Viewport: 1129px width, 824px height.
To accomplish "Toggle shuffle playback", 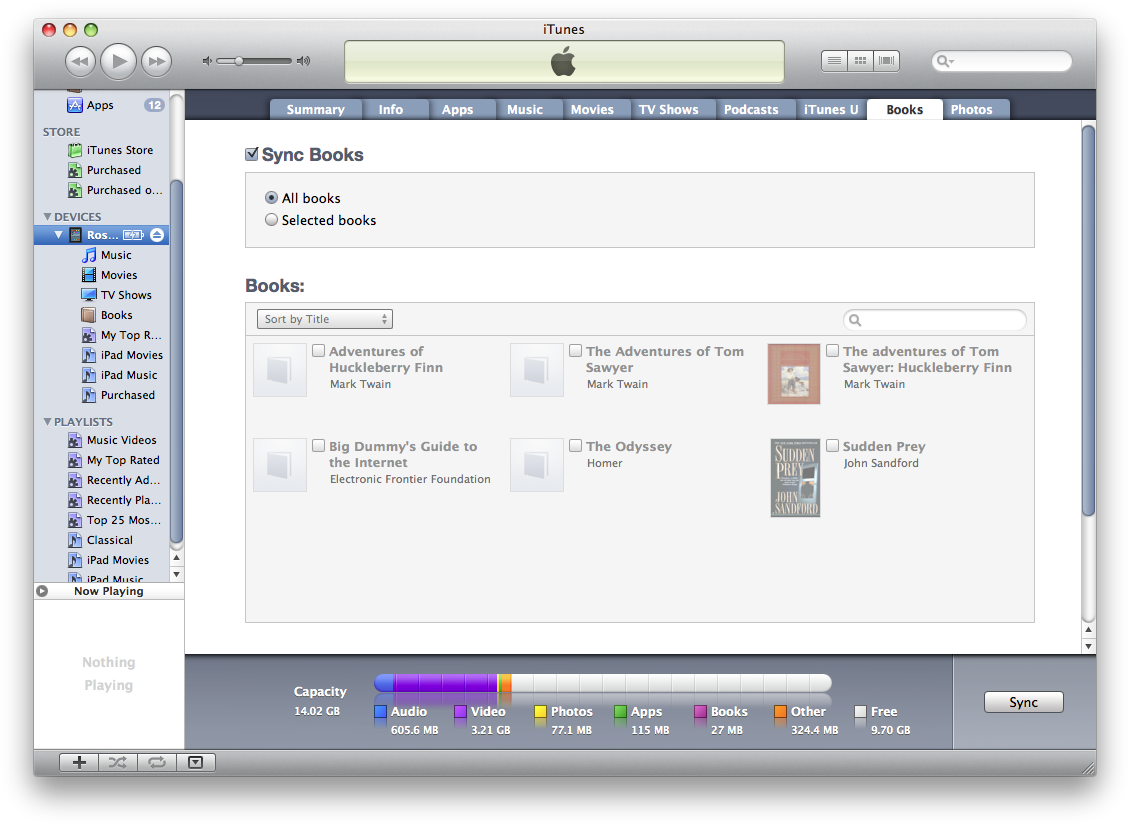I will tap(118, 762).
